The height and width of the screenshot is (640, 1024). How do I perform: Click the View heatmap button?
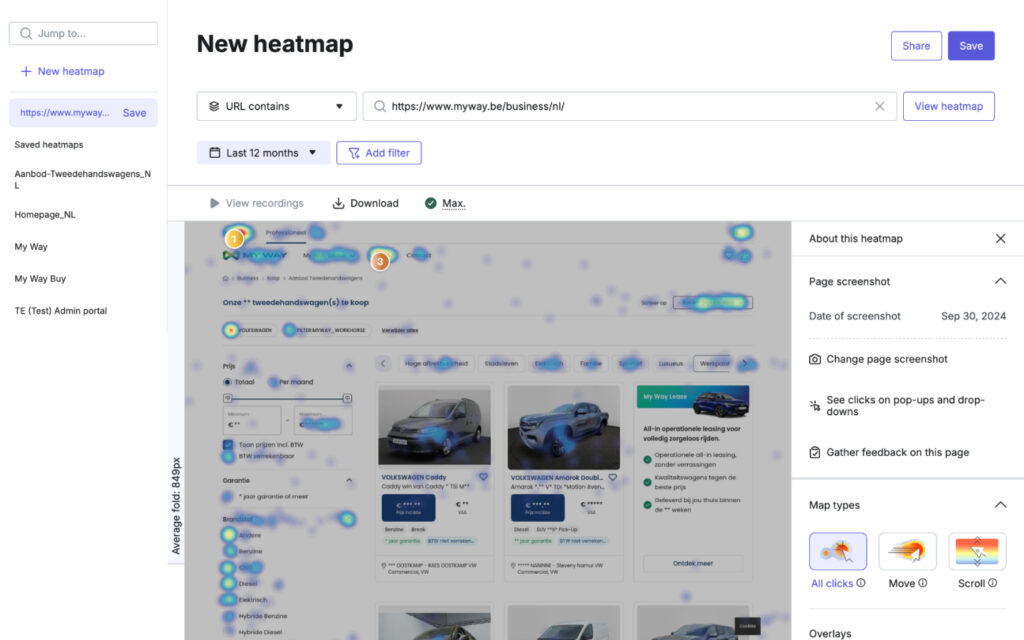948,106
